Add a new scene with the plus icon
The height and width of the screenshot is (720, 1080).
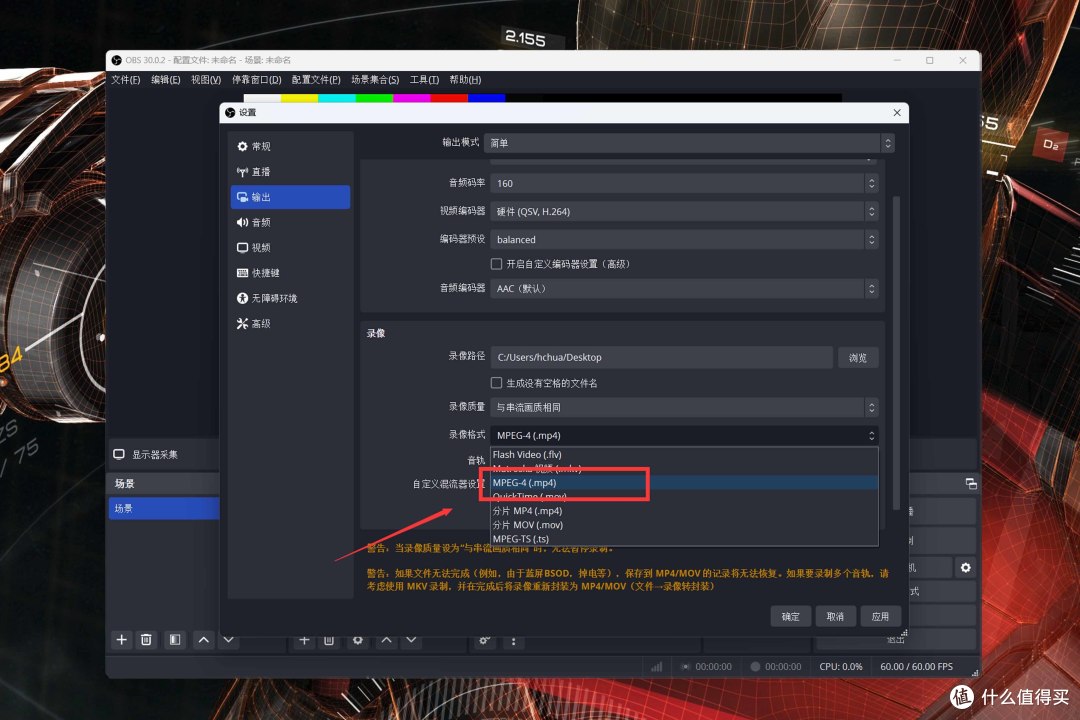coord(121,639)
